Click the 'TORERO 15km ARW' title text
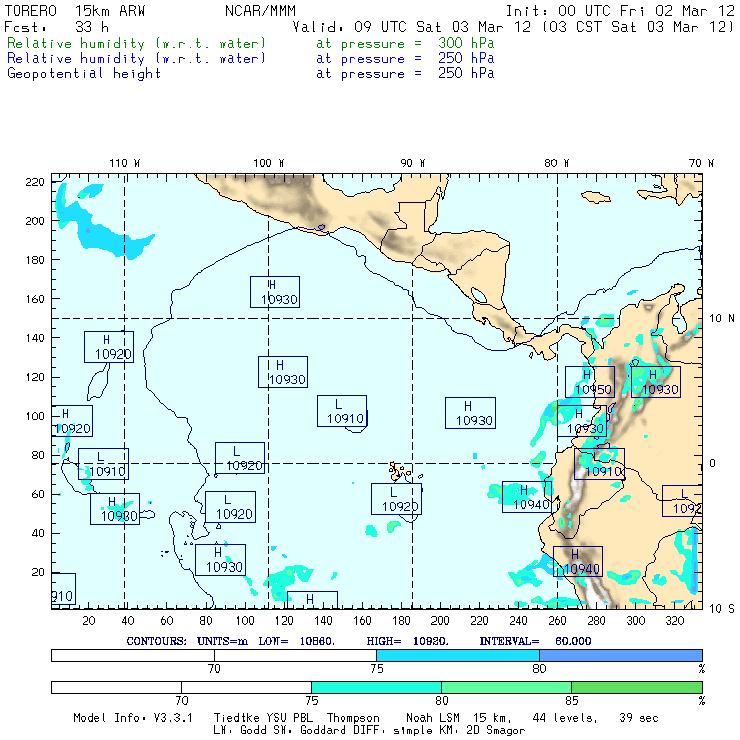This screenshot has height=740, width=740. click(75, 11)
